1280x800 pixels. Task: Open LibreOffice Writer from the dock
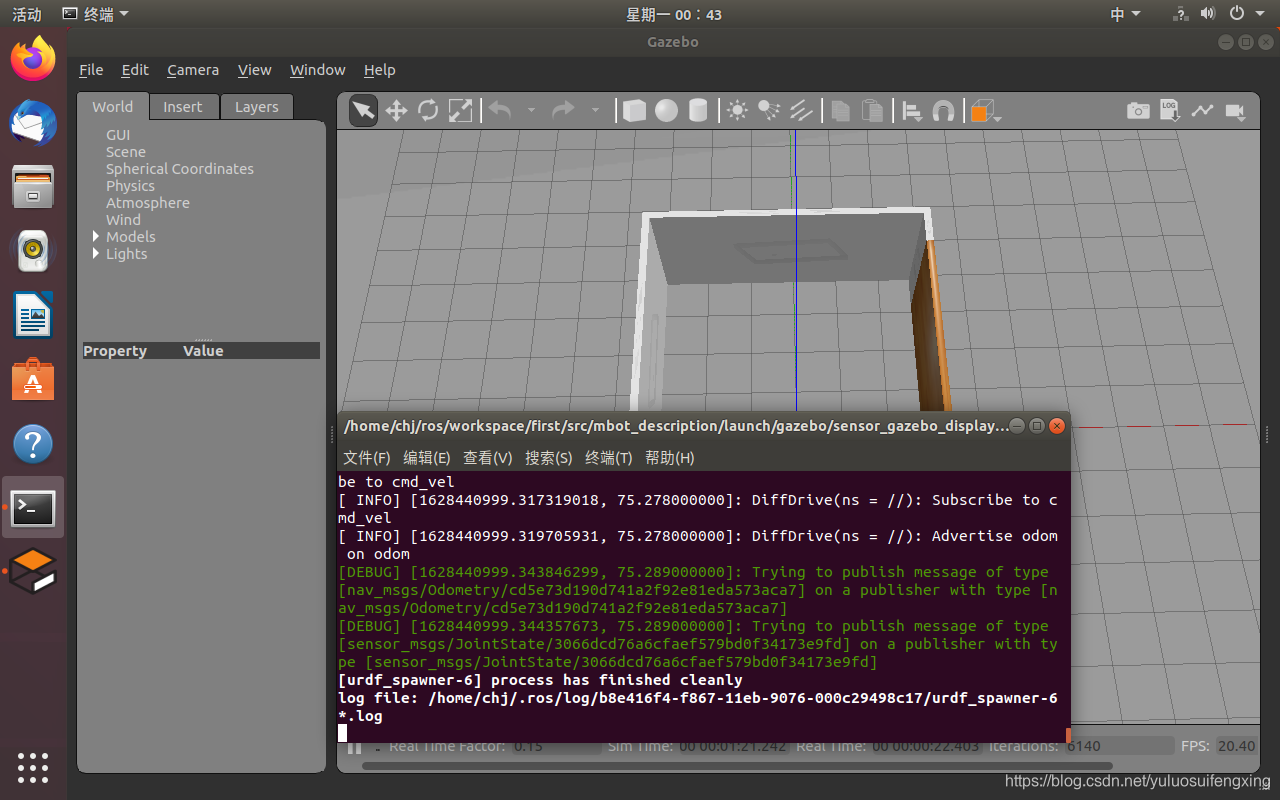click(33, 316)
